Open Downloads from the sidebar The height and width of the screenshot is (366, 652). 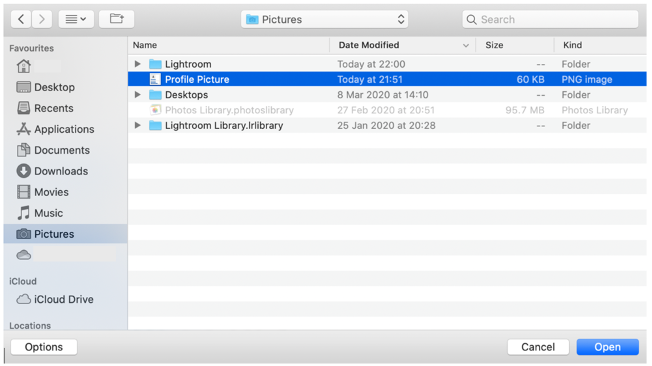52,171
